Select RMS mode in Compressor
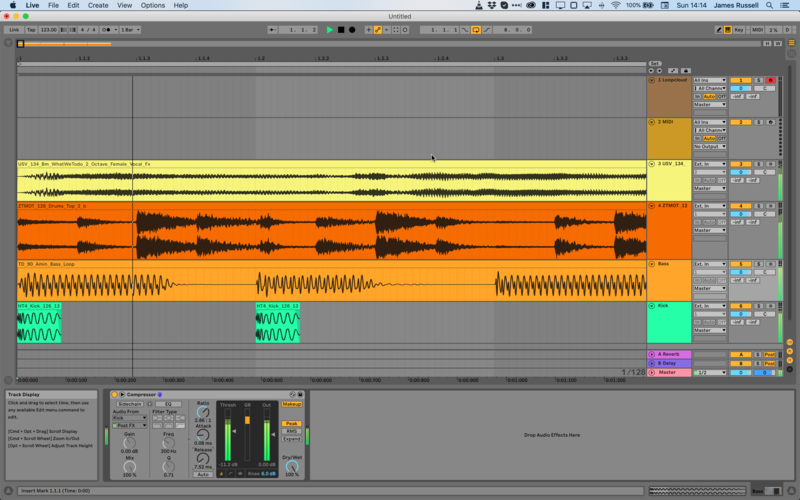800x500 pixels. 292,431
